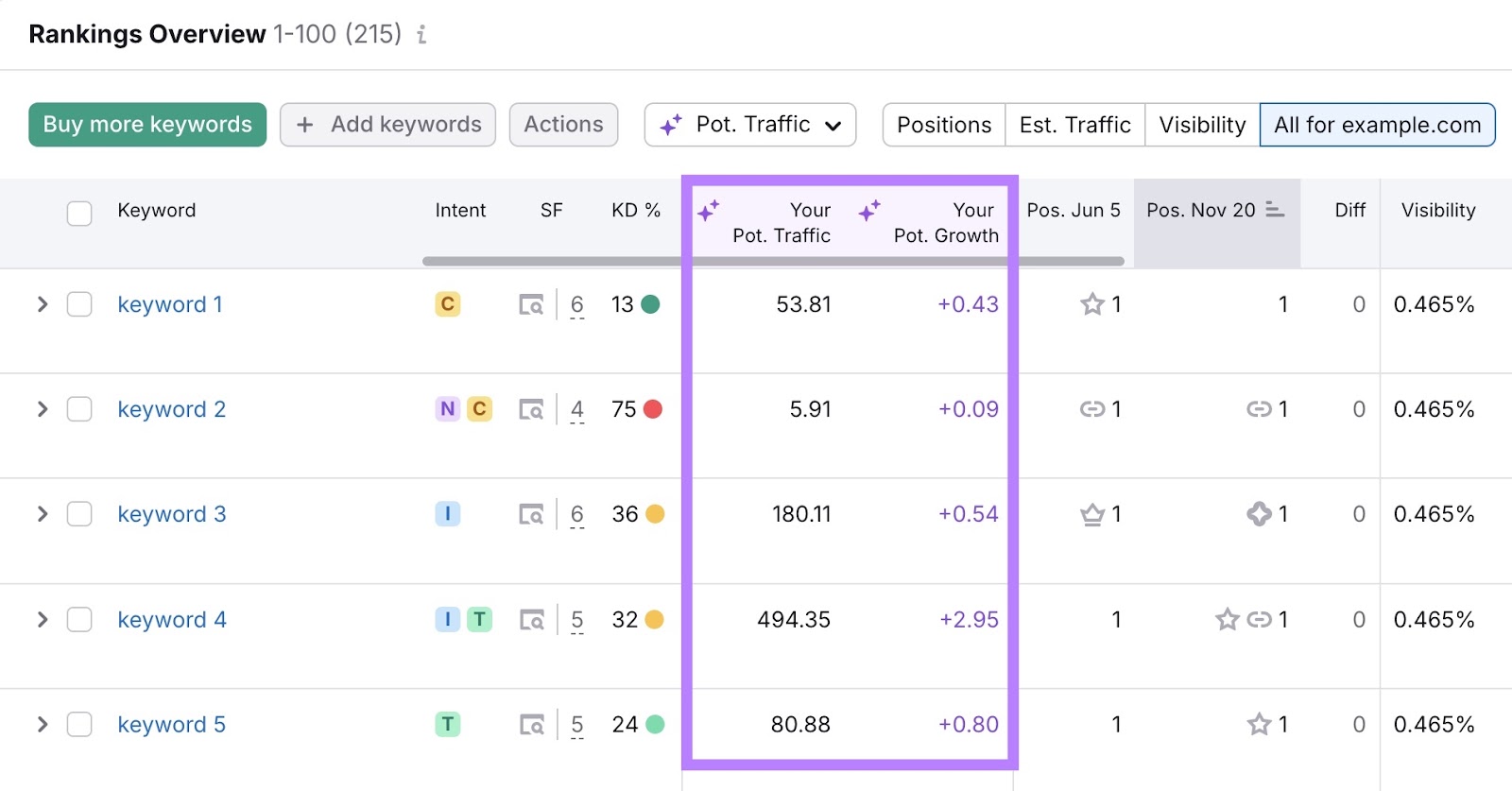The width and height of the screenshot is (1512, 791).
Task: Open the Pot. Traffic dropdown
Action: click(750, 125)
